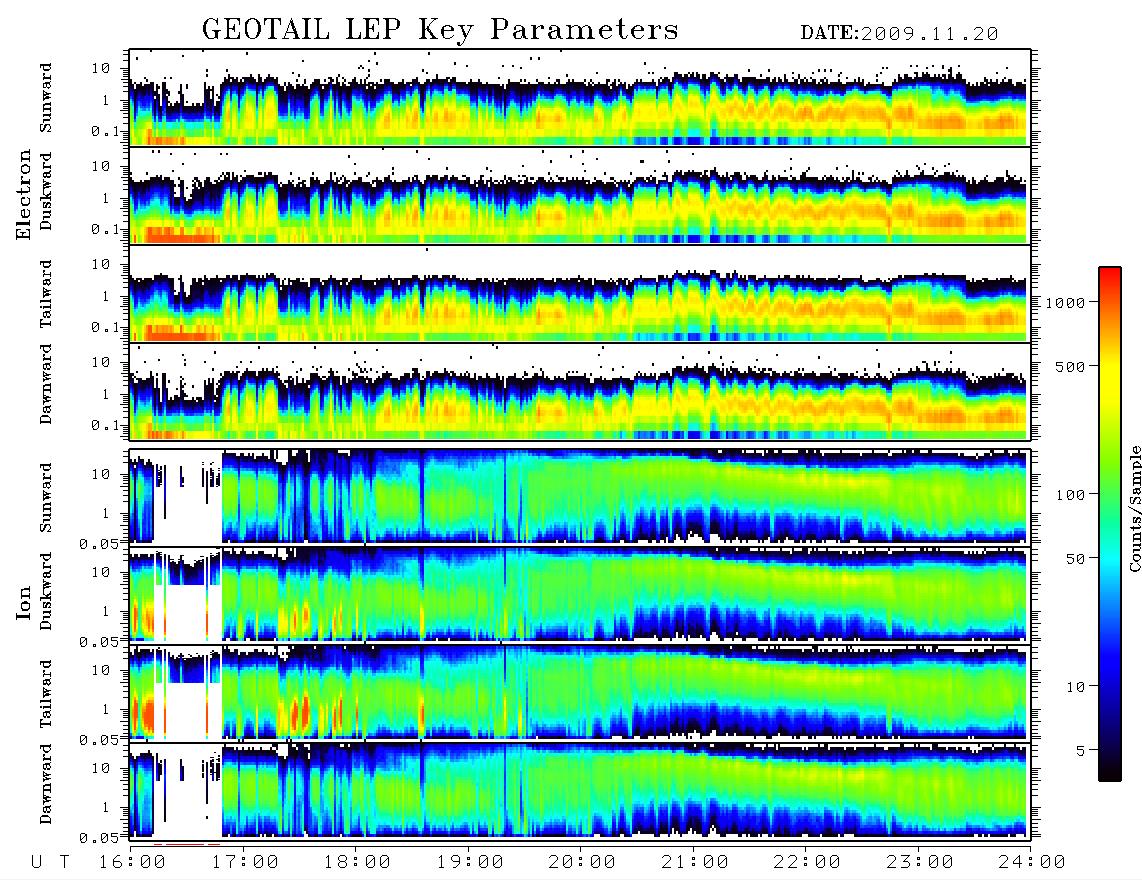Select the Electron Sunward spectrogram panel
Image resolution: width=1142 pixels, height=880 pixels.
point(580,97)
